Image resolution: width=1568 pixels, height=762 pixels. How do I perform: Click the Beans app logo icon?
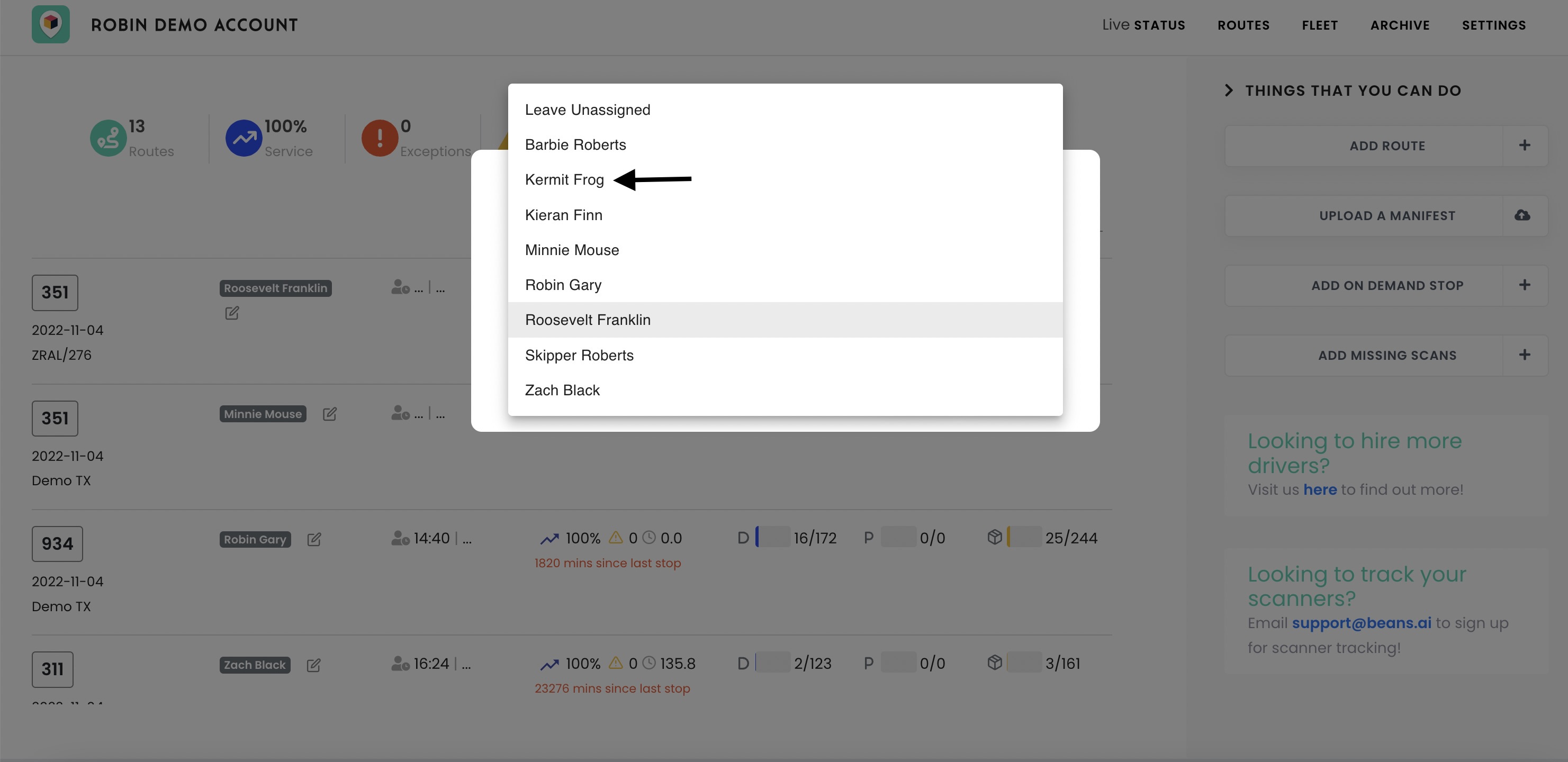pos(50,24)
